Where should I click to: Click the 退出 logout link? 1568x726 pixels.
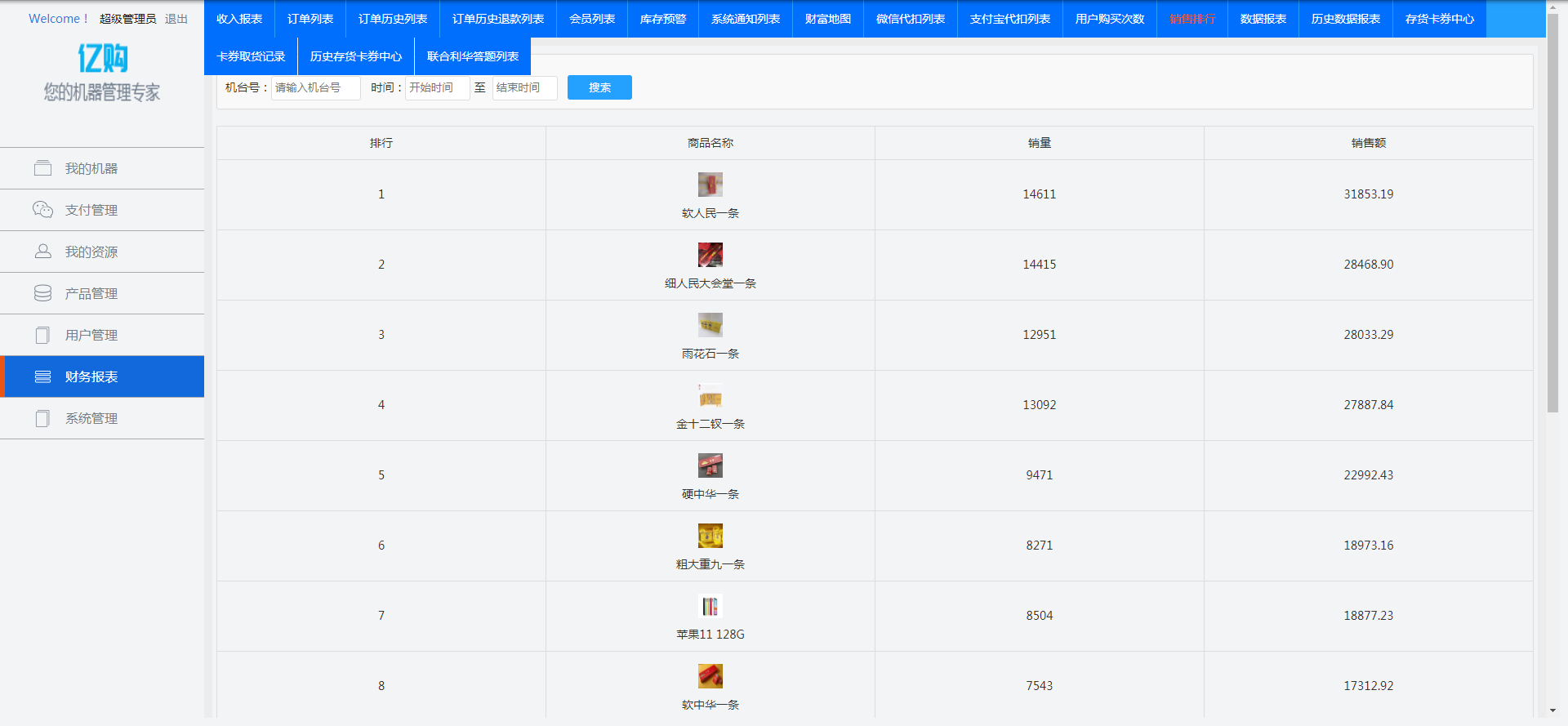coord(176,19)
